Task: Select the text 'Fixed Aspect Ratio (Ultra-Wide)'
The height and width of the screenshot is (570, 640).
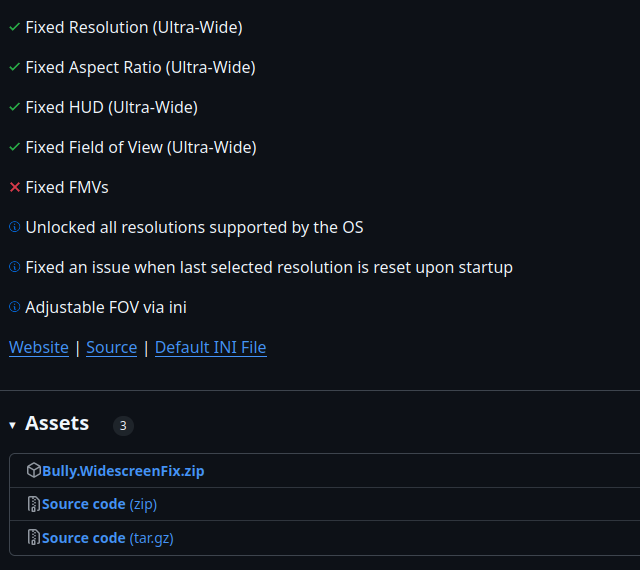Action: 140,68
